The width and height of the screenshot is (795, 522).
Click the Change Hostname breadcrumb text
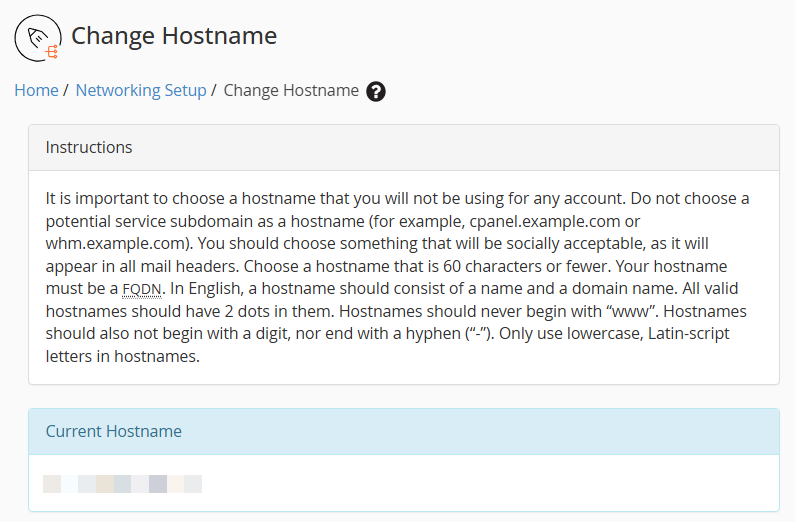[x=291, y=90]
